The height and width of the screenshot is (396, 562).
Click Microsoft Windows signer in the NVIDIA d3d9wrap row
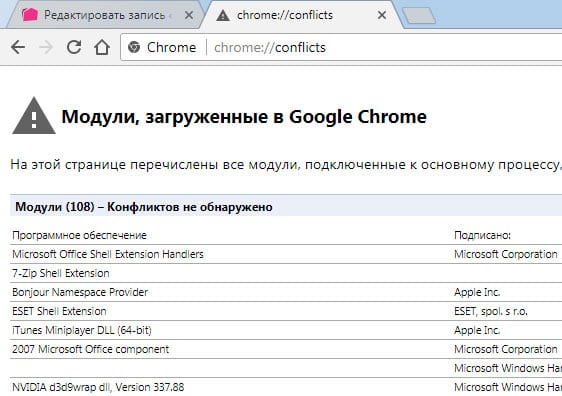tap(508, 387)
